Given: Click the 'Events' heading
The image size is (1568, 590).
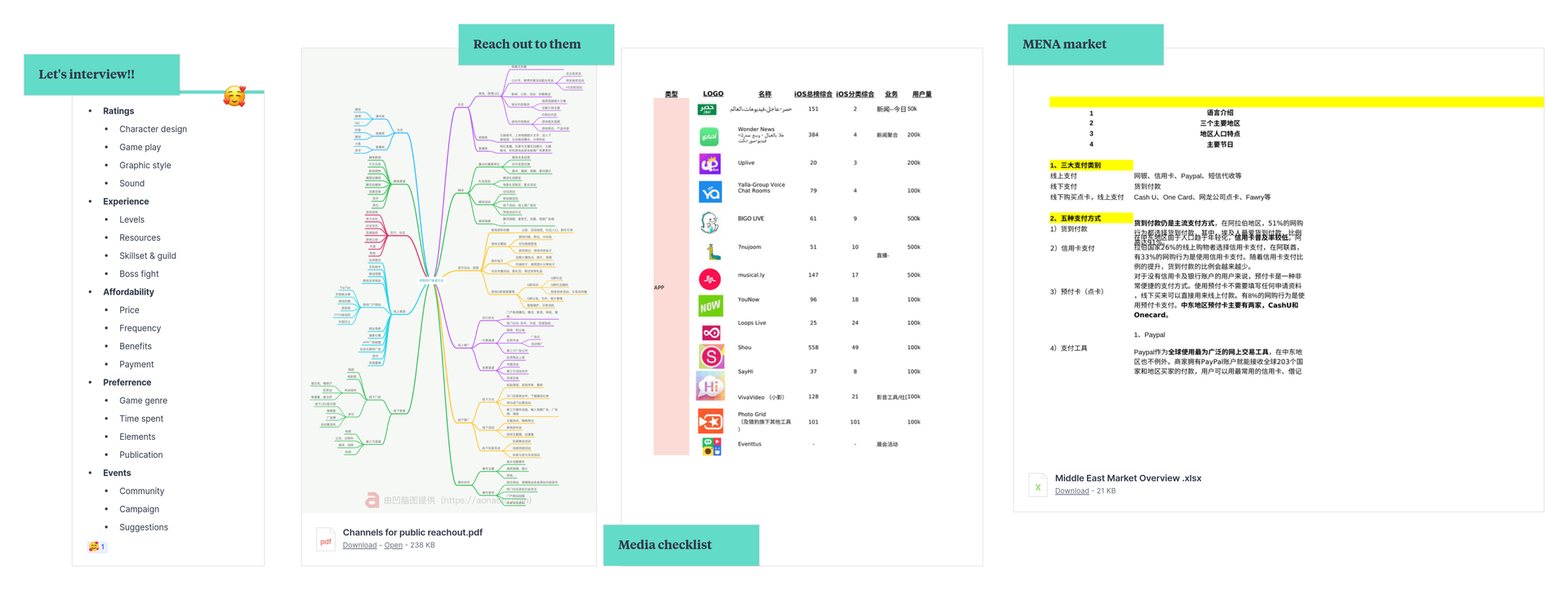Looking at the screenshot, I should 117,473.
